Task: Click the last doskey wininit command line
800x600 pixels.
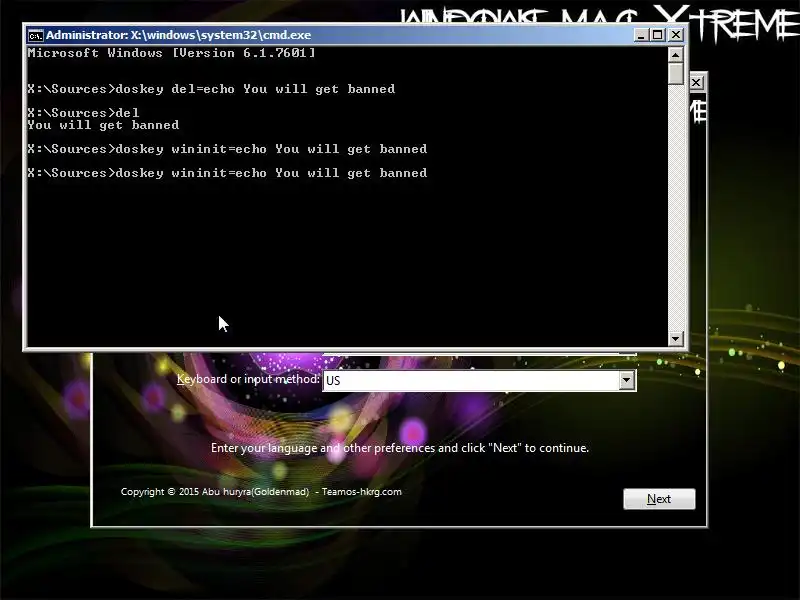Action: coord(227,173)
